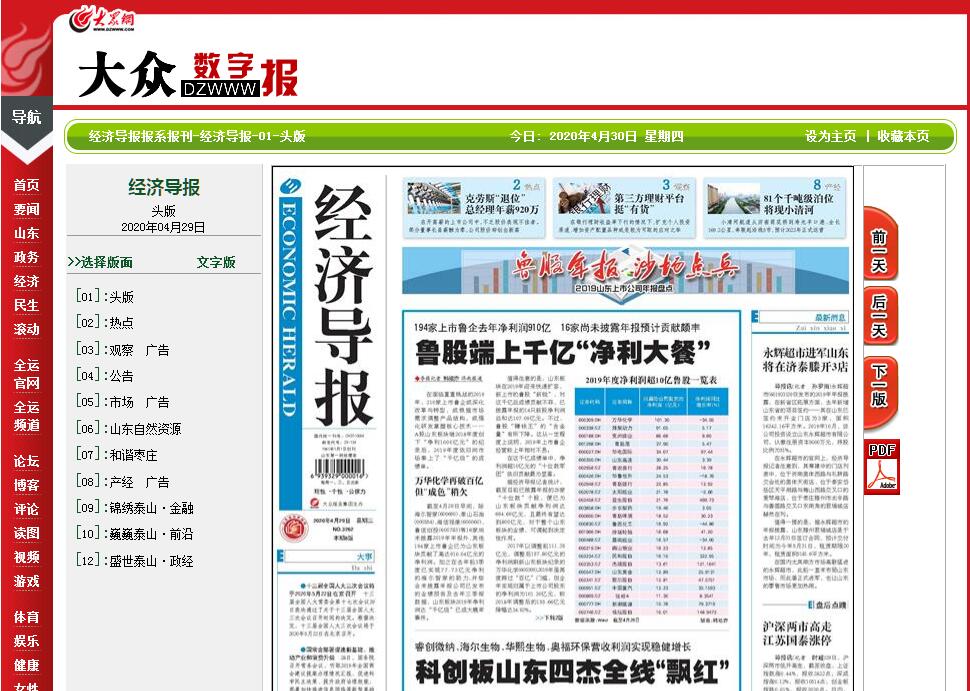This screenshot has height=691, width=970.
Task: Click the PDF Adobe download icon
Action: 882,467
